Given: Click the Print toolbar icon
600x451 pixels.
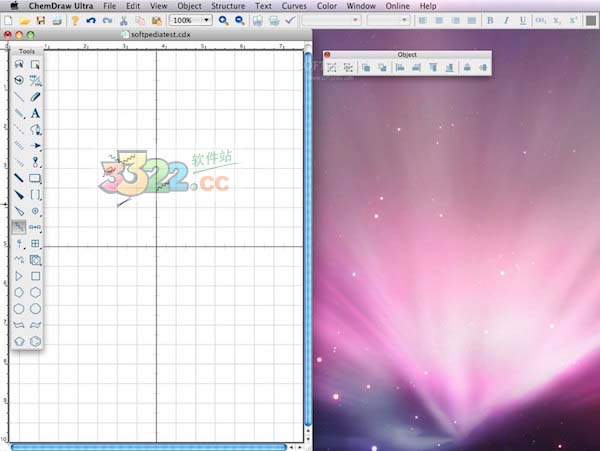Looking at the screenshot, I should pos(57,20).
